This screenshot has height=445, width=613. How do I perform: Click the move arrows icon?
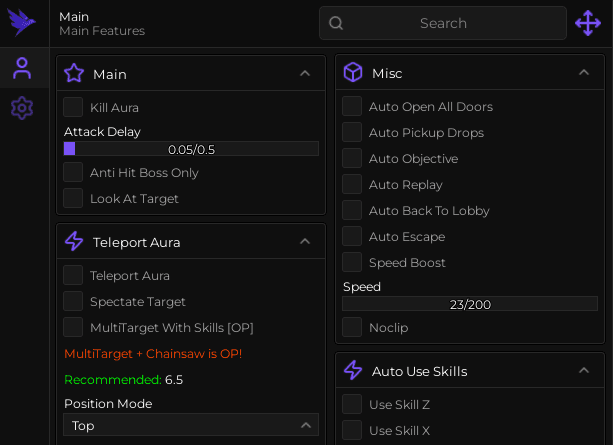(x=588, y=23)
